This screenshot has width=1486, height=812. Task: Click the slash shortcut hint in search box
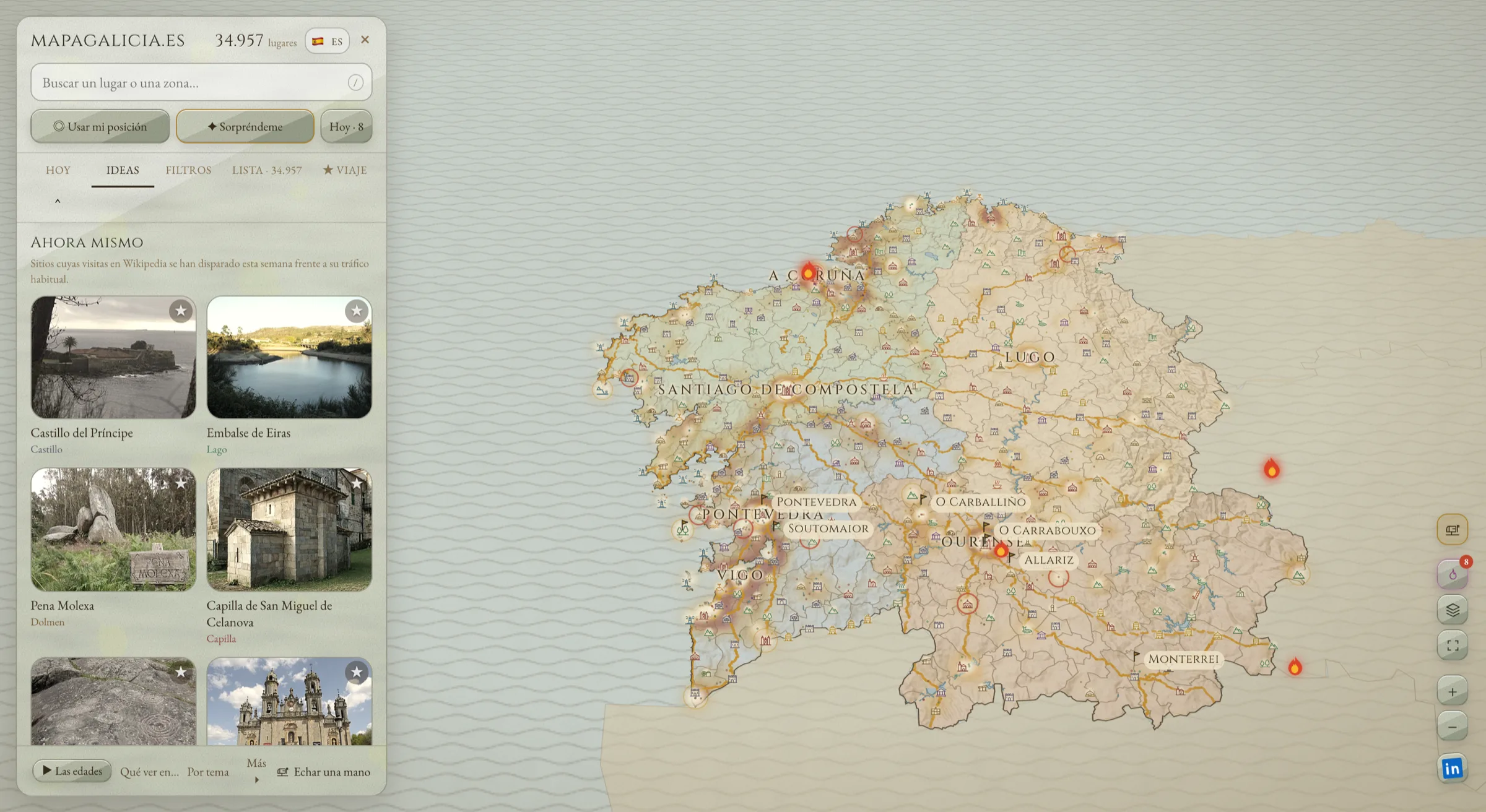pos(355,82)
